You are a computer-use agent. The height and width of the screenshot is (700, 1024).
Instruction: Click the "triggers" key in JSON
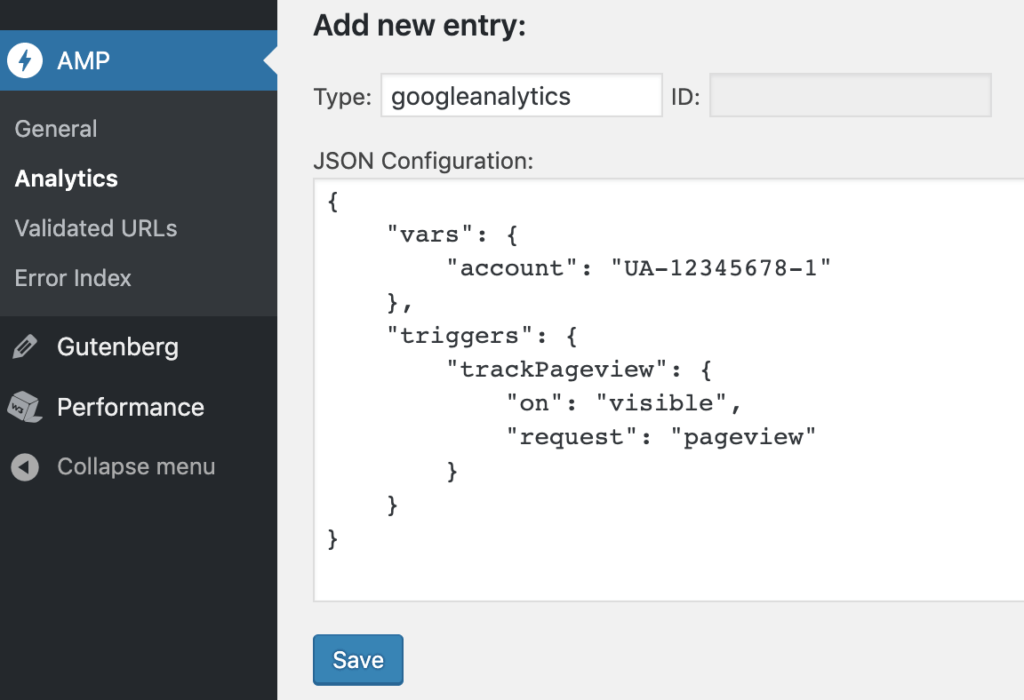(460, 335)
